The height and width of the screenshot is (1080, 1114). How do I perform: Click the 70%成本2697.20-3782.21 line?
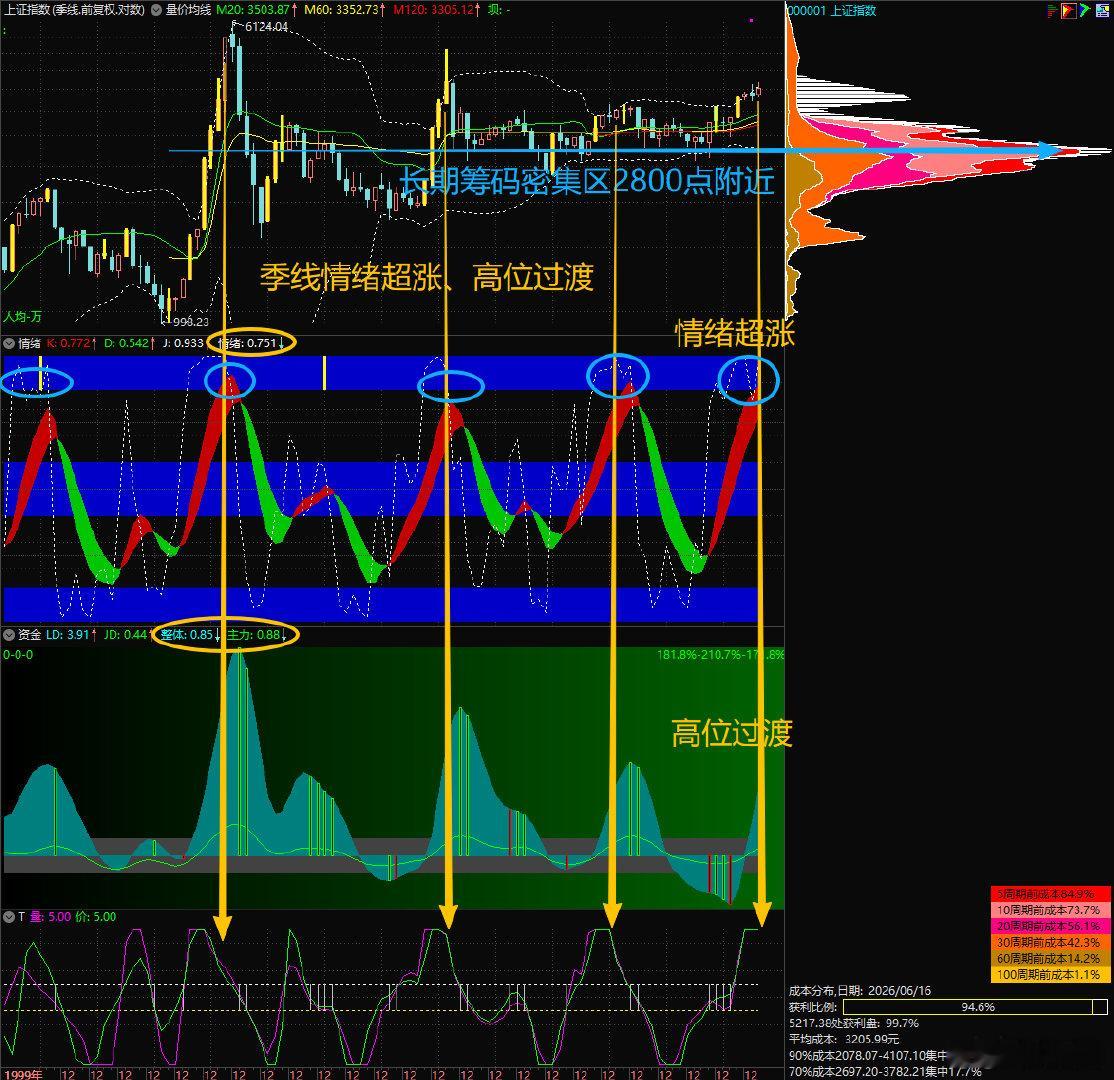[885, 1071]
